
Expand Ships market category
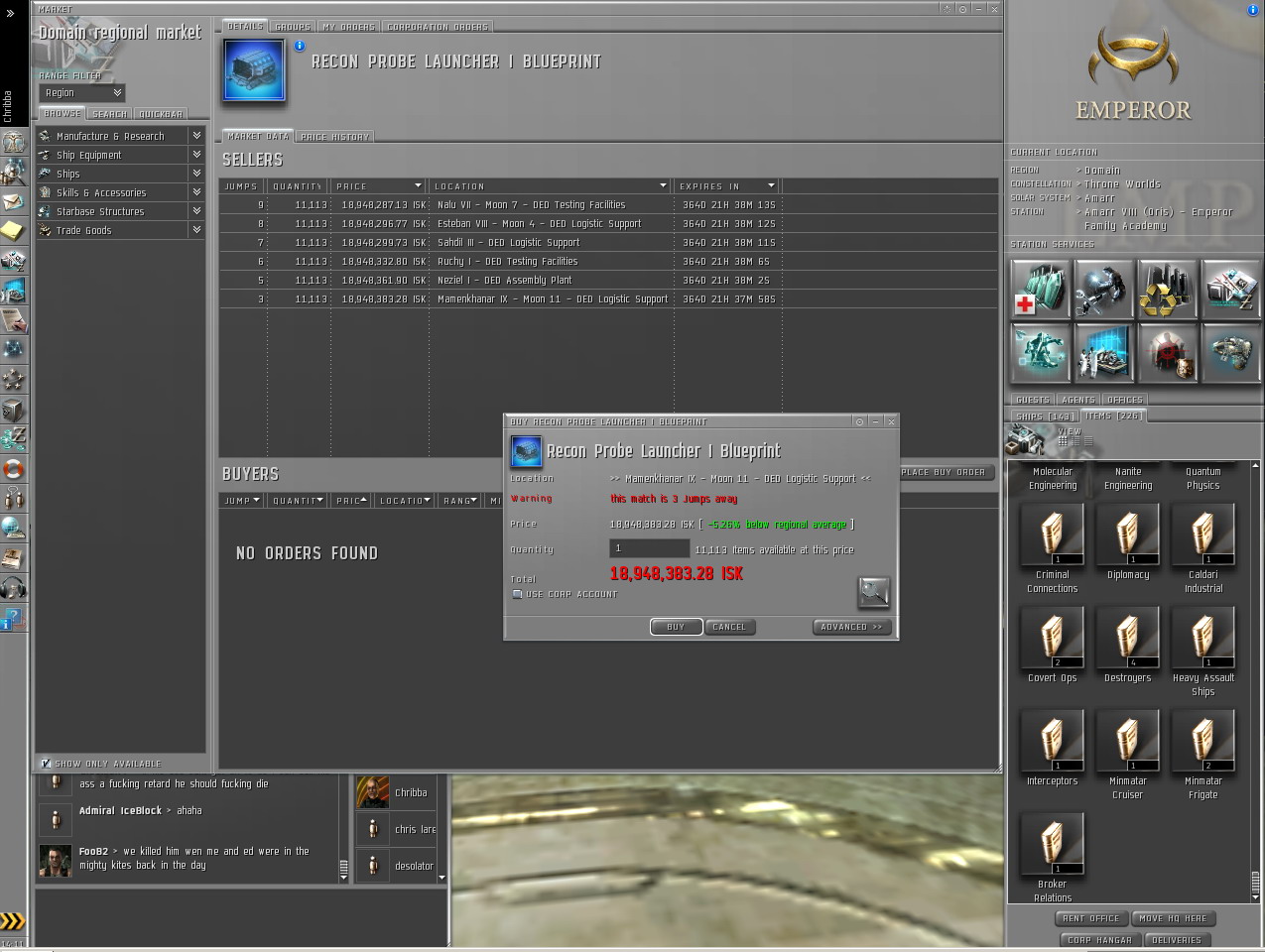120,174
